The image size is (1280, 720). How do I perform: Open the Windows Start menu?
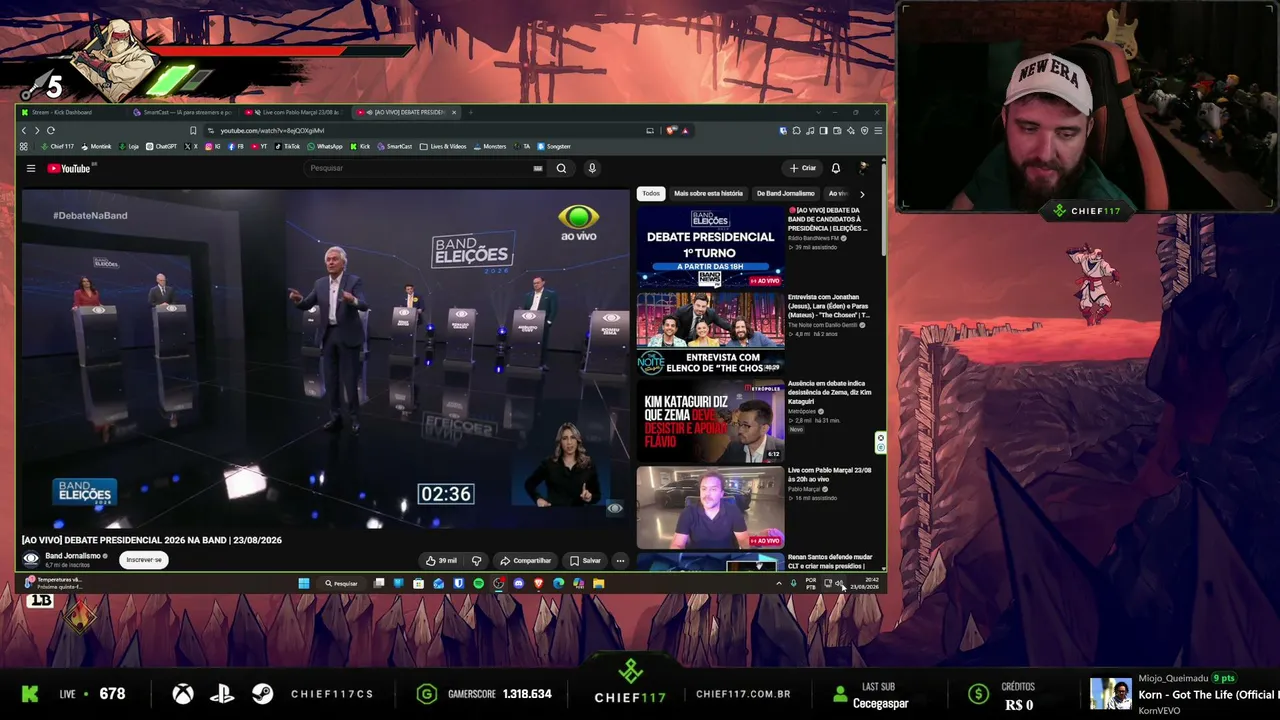(x=304, y=583)
